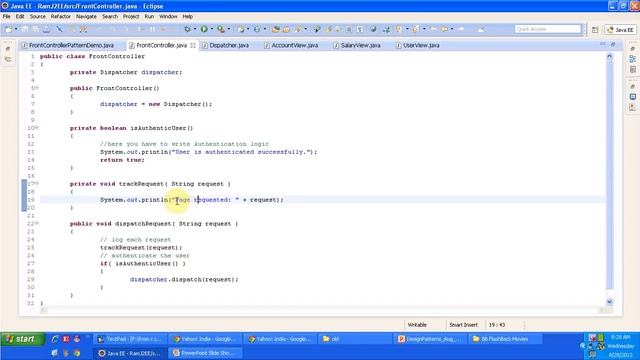Image resolution: width=640 pixels, height=360 pixels.
Task: Open the Windows Start button
Action: 22,339
